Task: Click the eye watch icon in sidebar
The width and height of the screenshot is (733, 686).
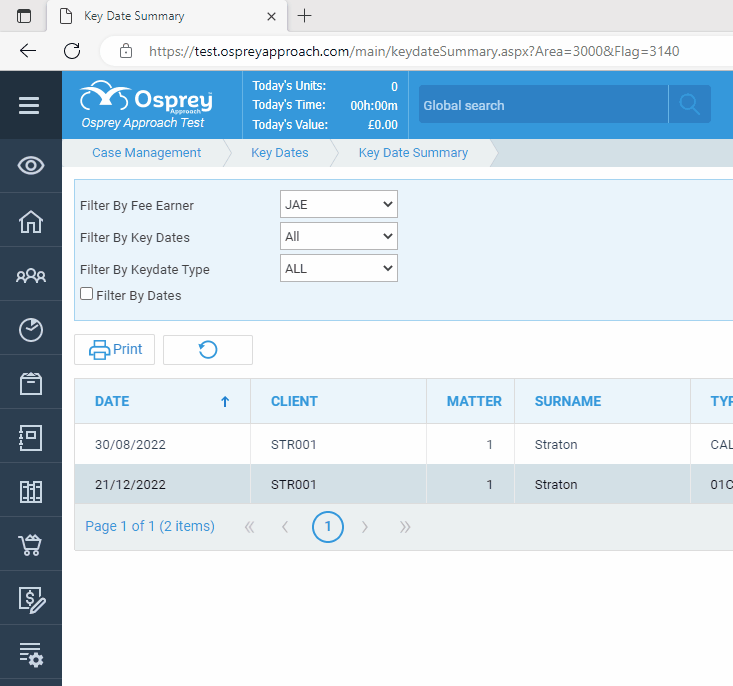Action: pyautogui.click(x=31, y=166)
